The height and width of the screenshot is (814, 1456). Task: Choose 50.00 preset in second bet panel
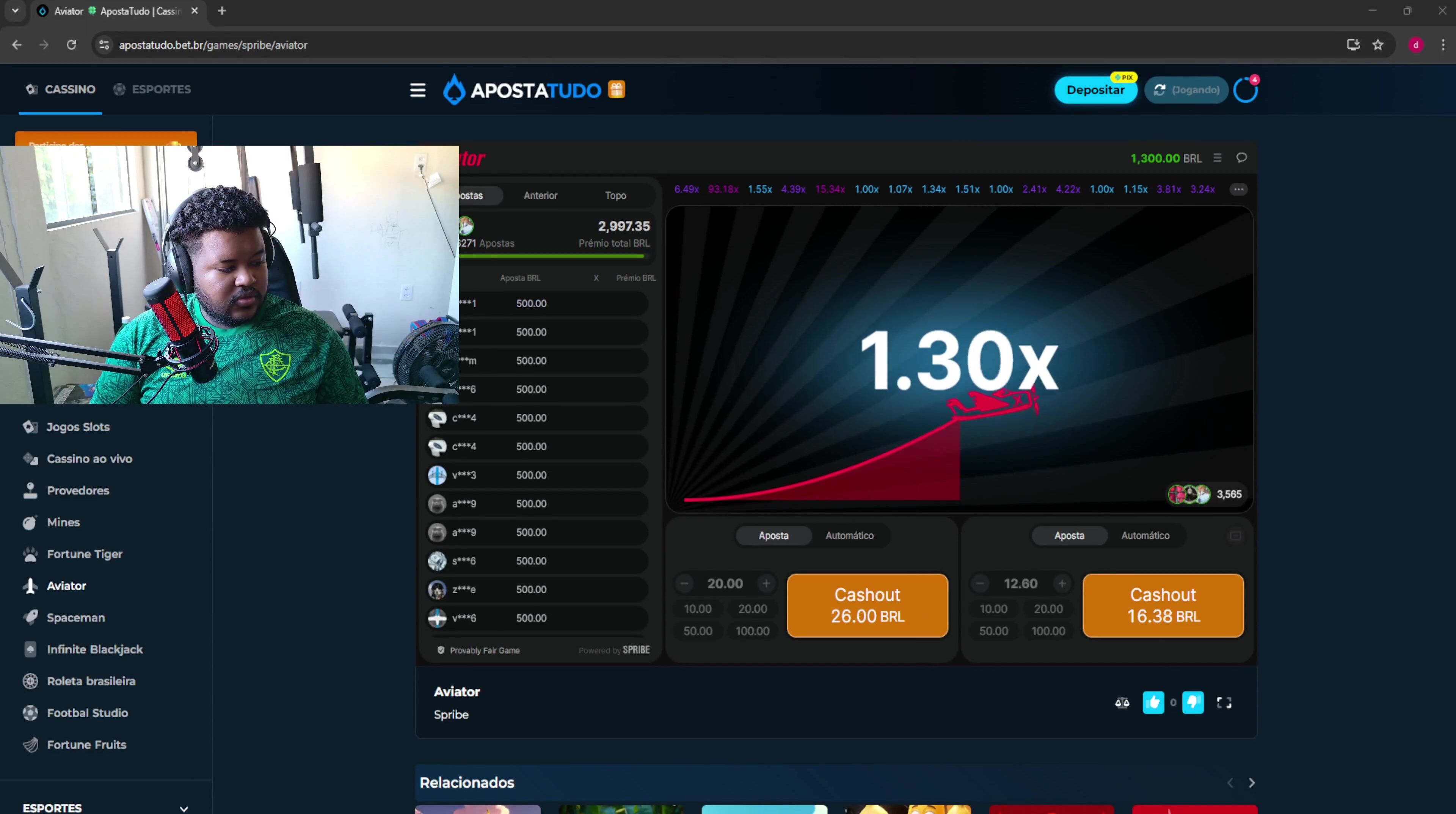[993, 631]
